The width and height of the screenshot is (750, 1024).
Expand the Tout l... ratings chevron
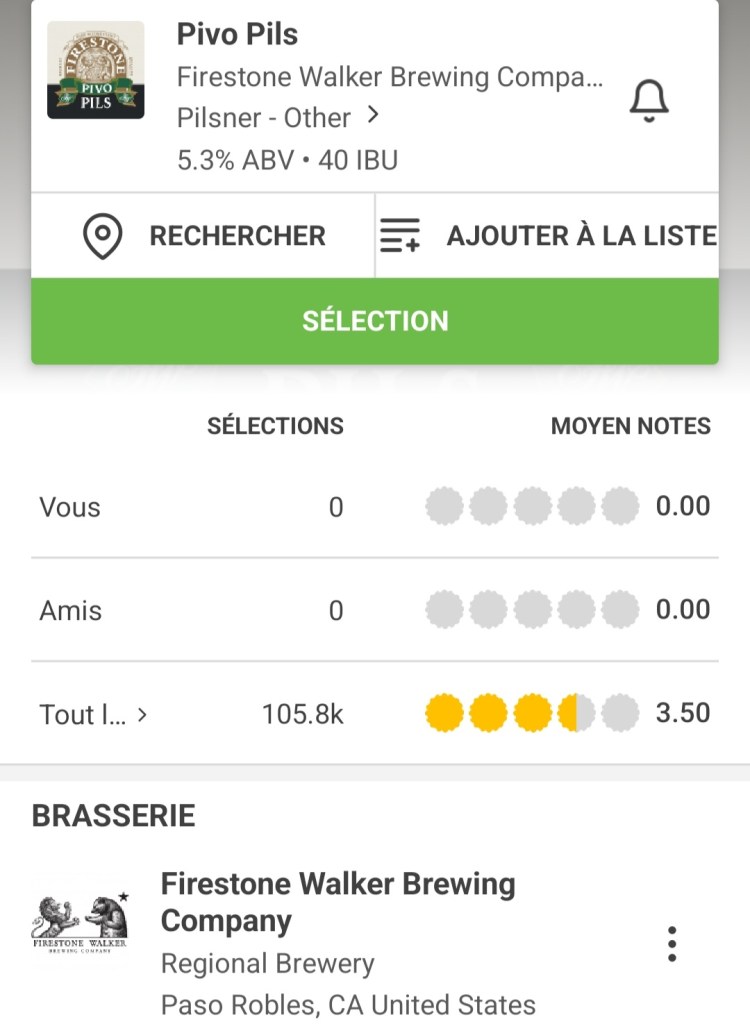click(x=142, y=714)
